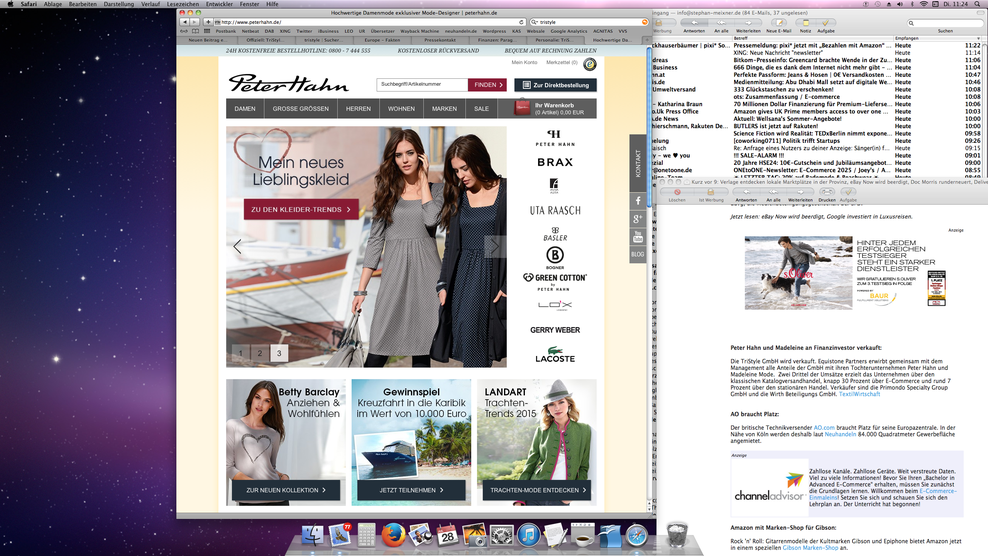Add bookmark with Safari's plus button
Viewport: 988px width, 556px height.
point(207,22)
